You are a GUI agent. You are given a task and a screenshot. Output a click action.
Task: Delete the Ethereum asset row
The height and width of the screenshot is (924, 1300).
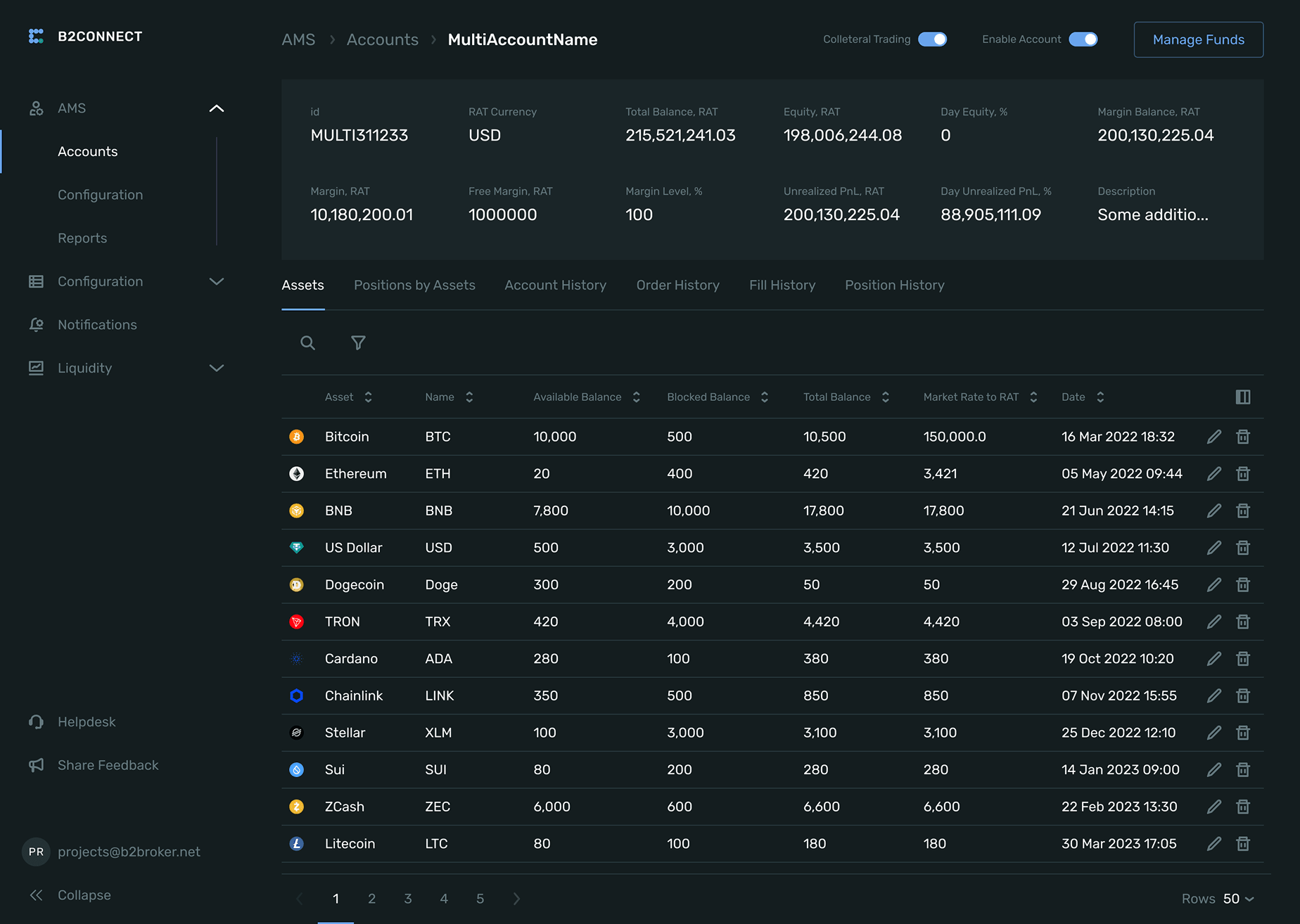point(1242,473)
